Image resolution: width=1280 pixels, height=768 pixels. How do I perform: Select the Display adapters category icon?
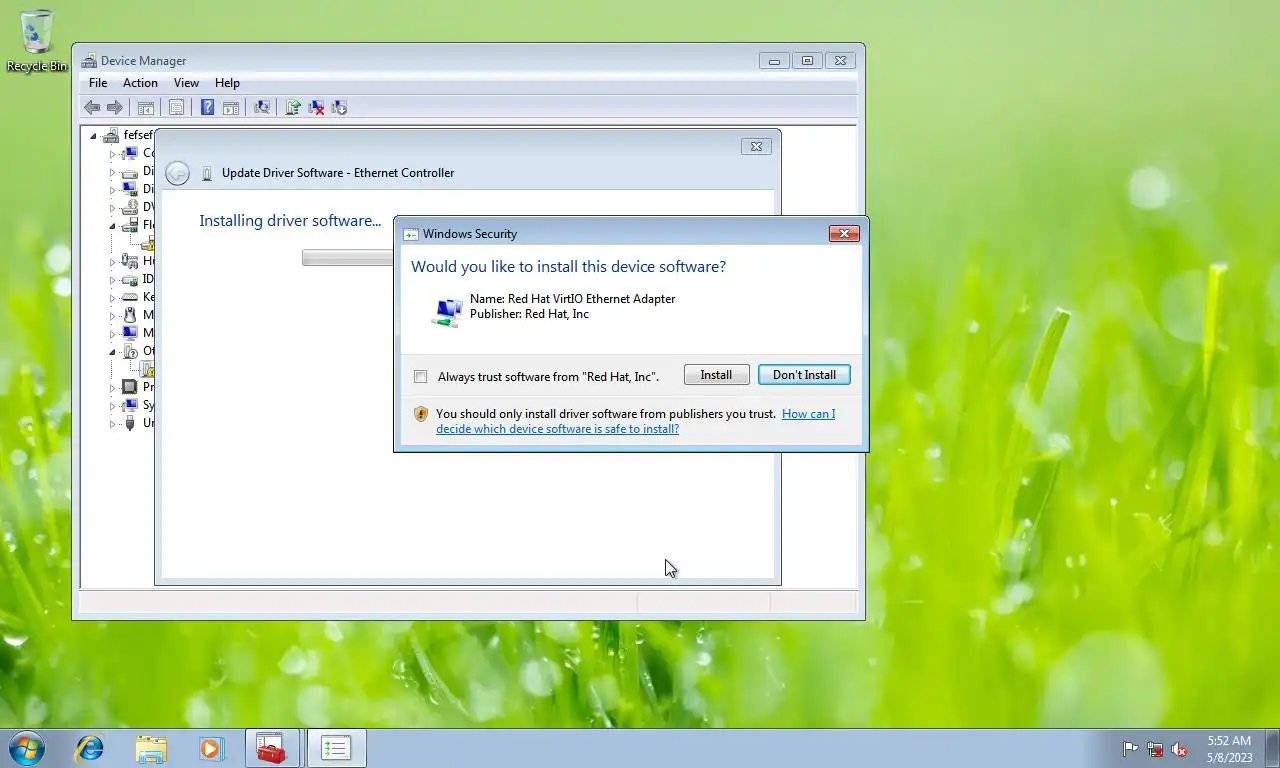[129, 189]
